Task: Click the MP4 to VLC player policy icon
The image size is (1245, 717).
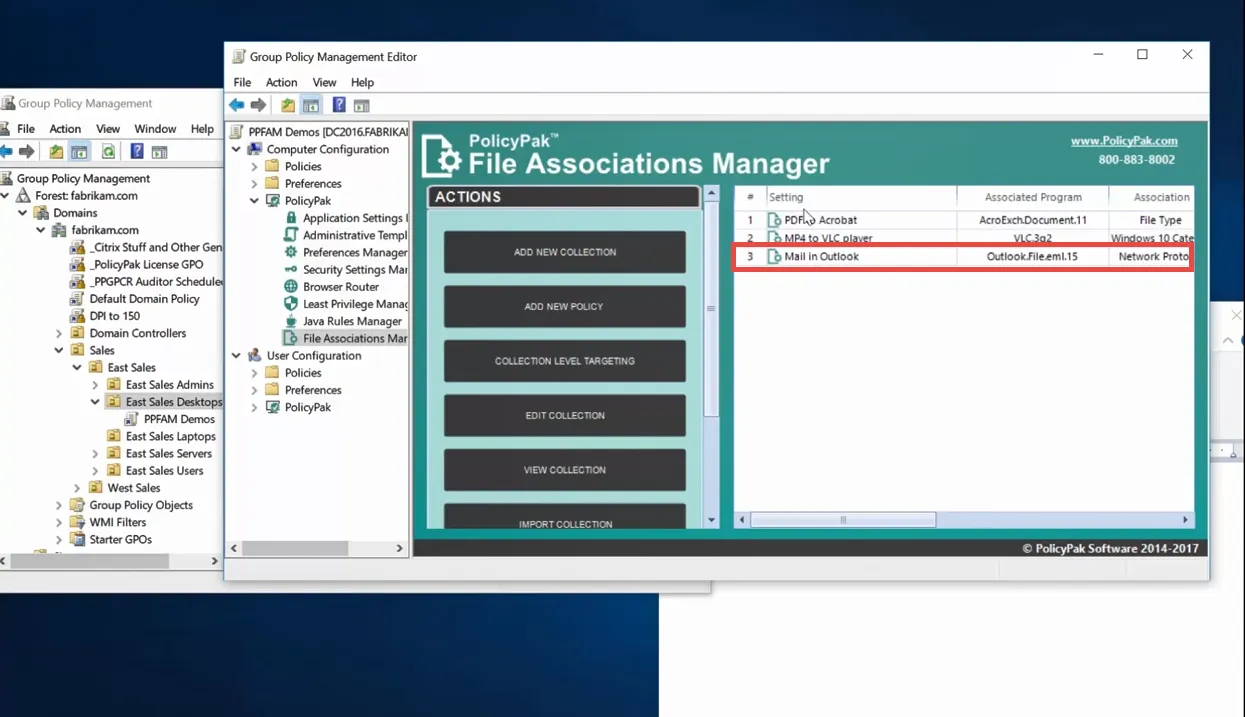Action: pyautogui.click(x=774, y=238)
